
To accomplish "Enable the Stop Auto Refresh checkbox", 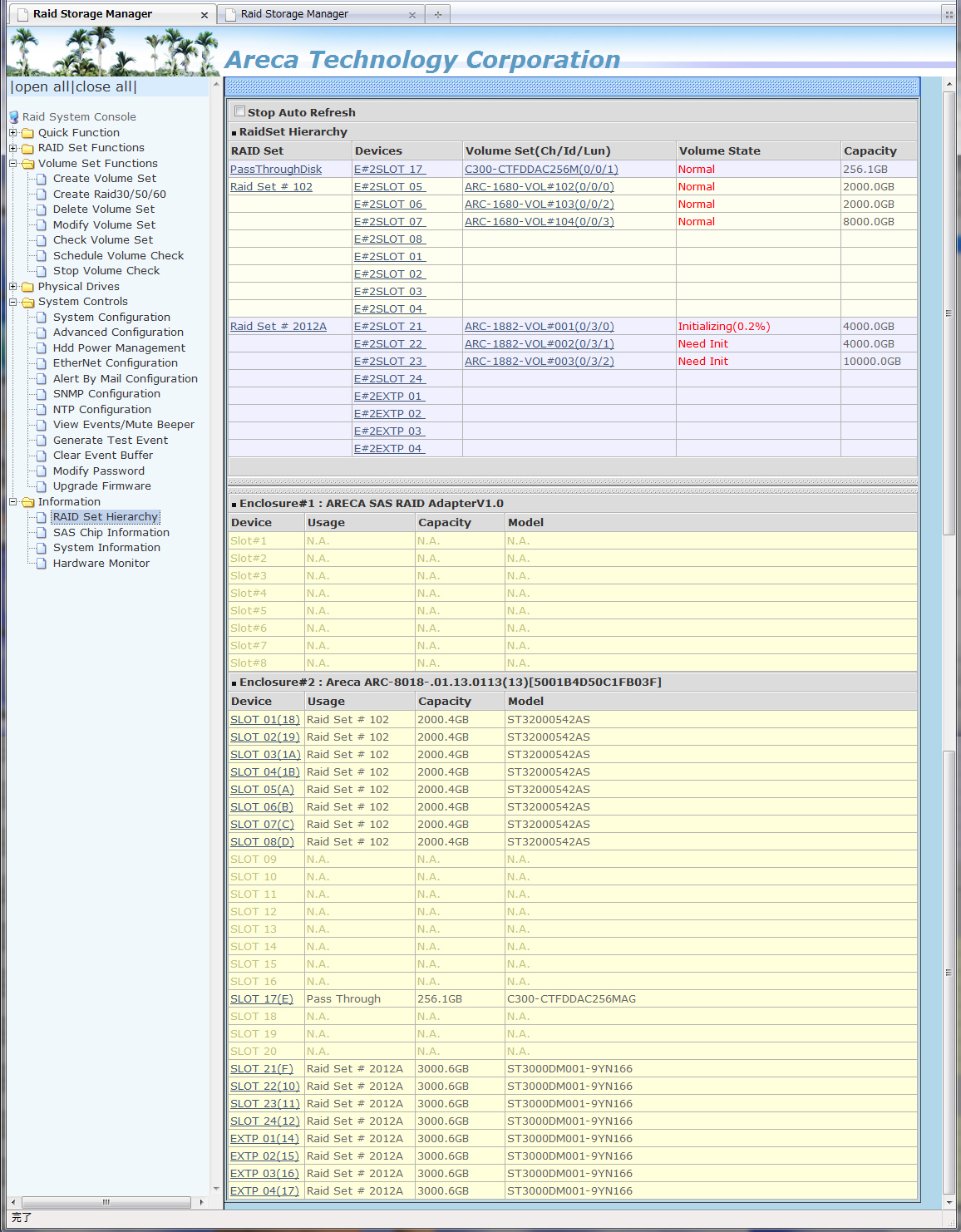I will (240, 111).
